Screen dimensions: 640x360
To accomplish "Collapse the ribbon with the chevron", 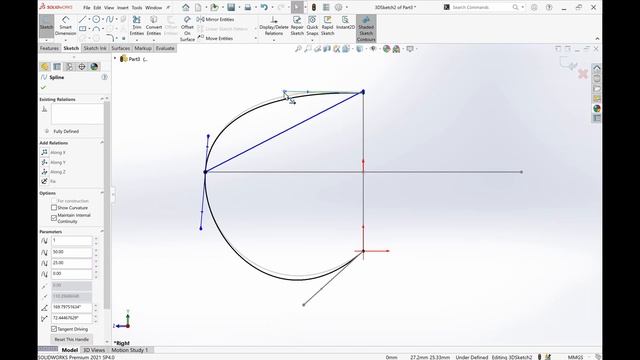I will 597,39.
